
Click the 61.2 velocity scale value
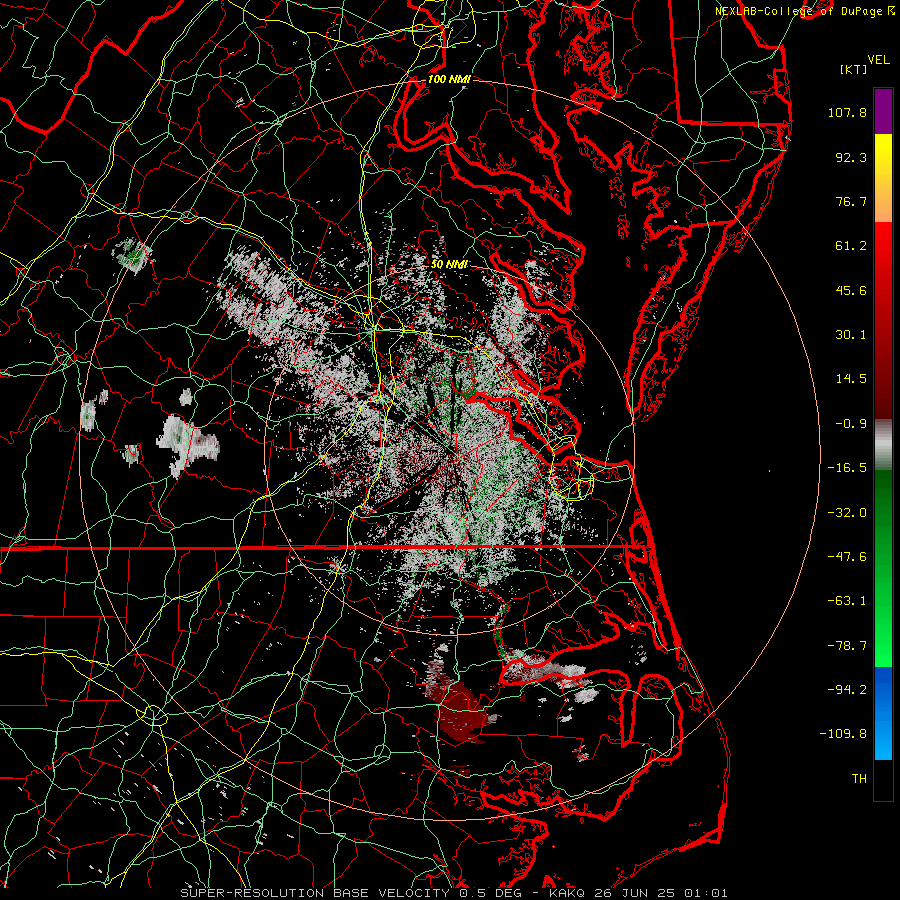point(851,246)
